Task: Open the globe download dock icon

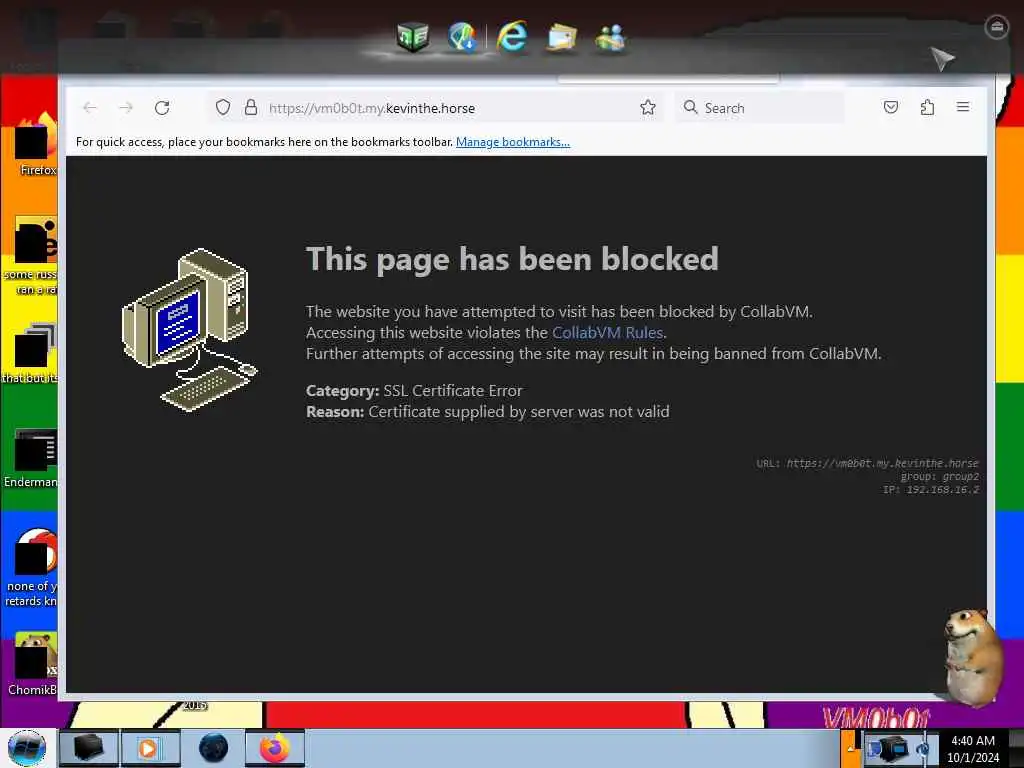Action: pos(462,37)
